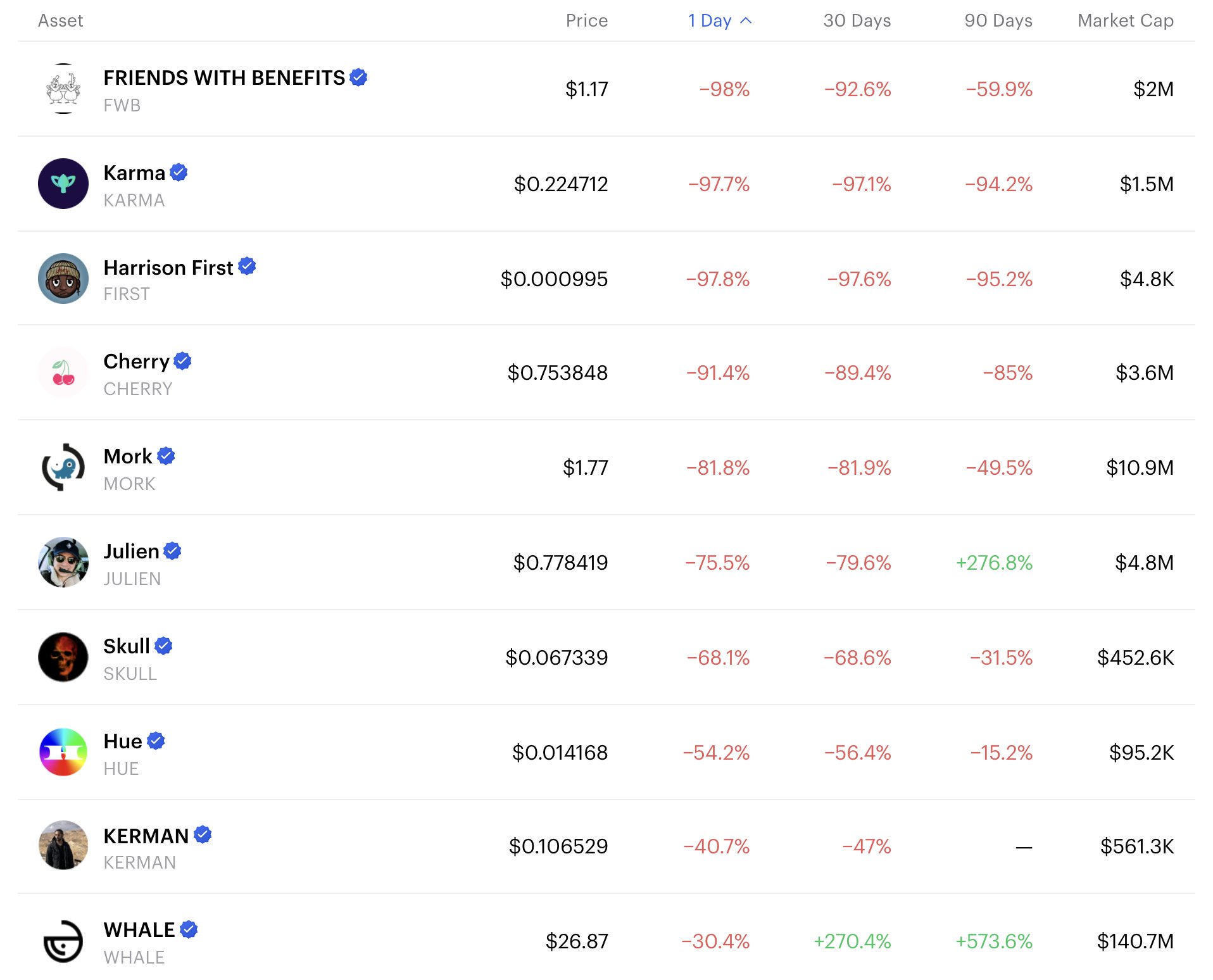Open the Skull token icon

coord(63,657)
